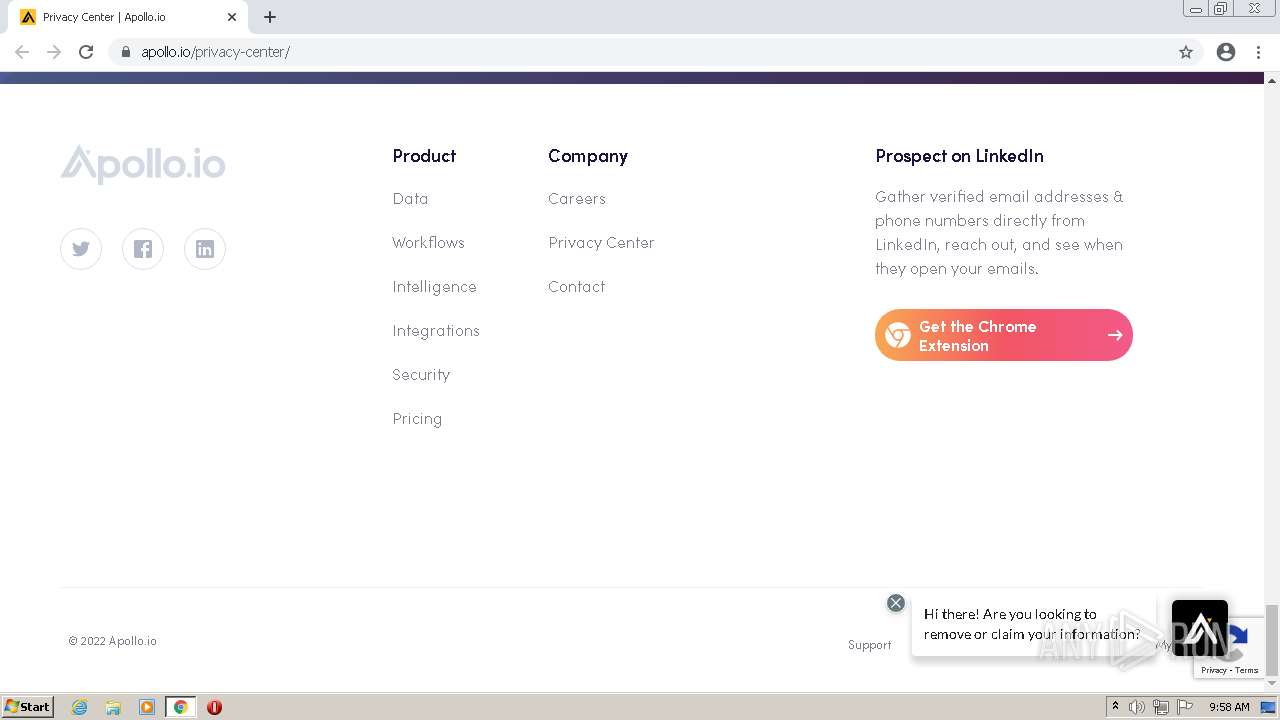Open Apollo.io Twitter profile icon
Viewport: 1280px width, 720px height.
tap(81, 249)
